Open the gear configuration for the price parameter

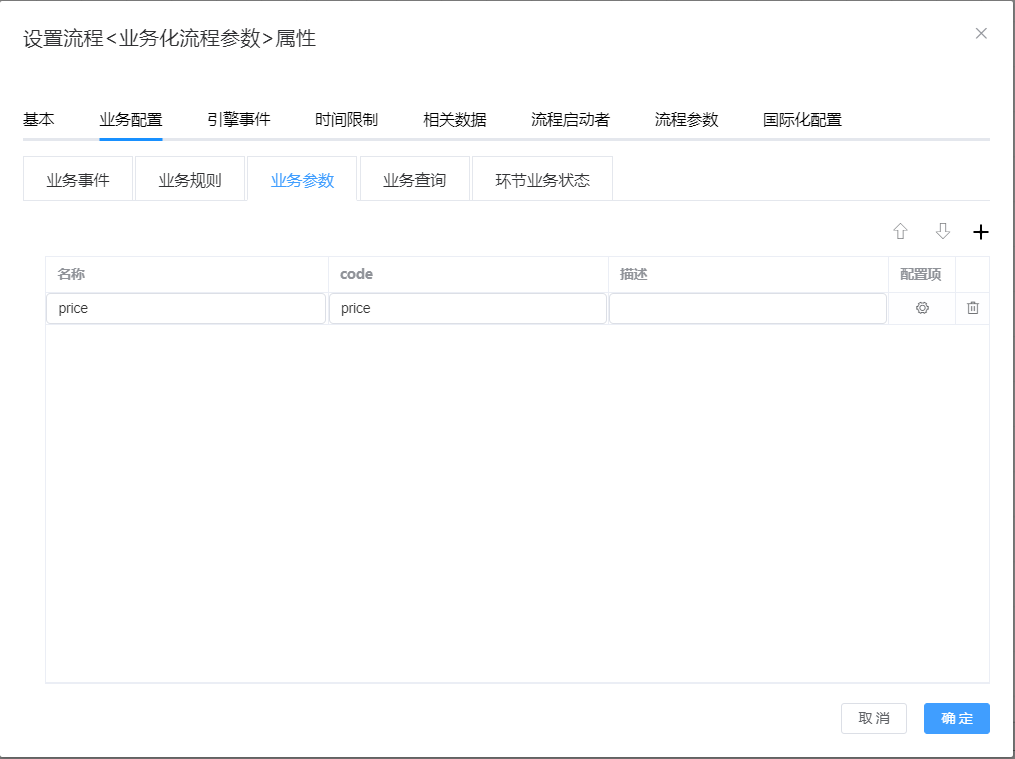[x=921, y=308]
